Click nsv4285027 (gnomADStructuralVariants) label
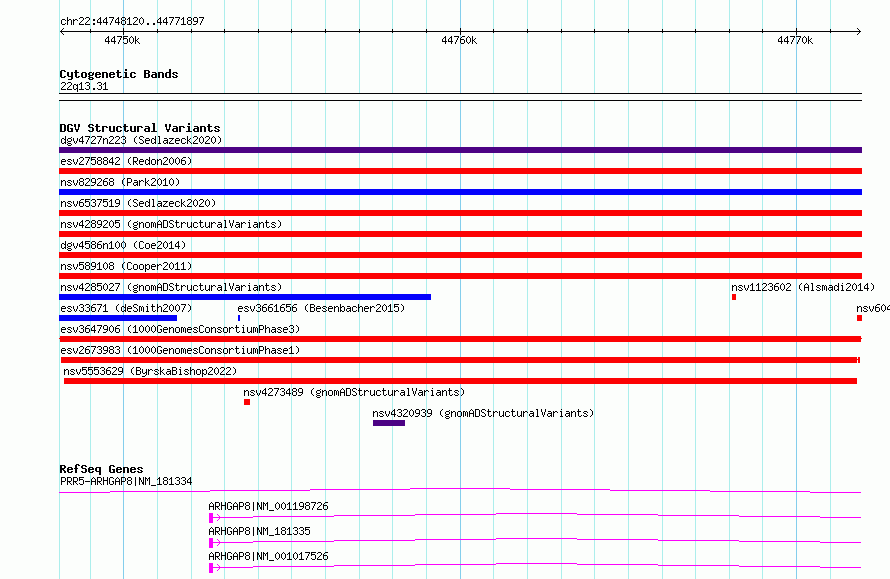Viewport: 890px width, 579px height. tap(171, 287)
